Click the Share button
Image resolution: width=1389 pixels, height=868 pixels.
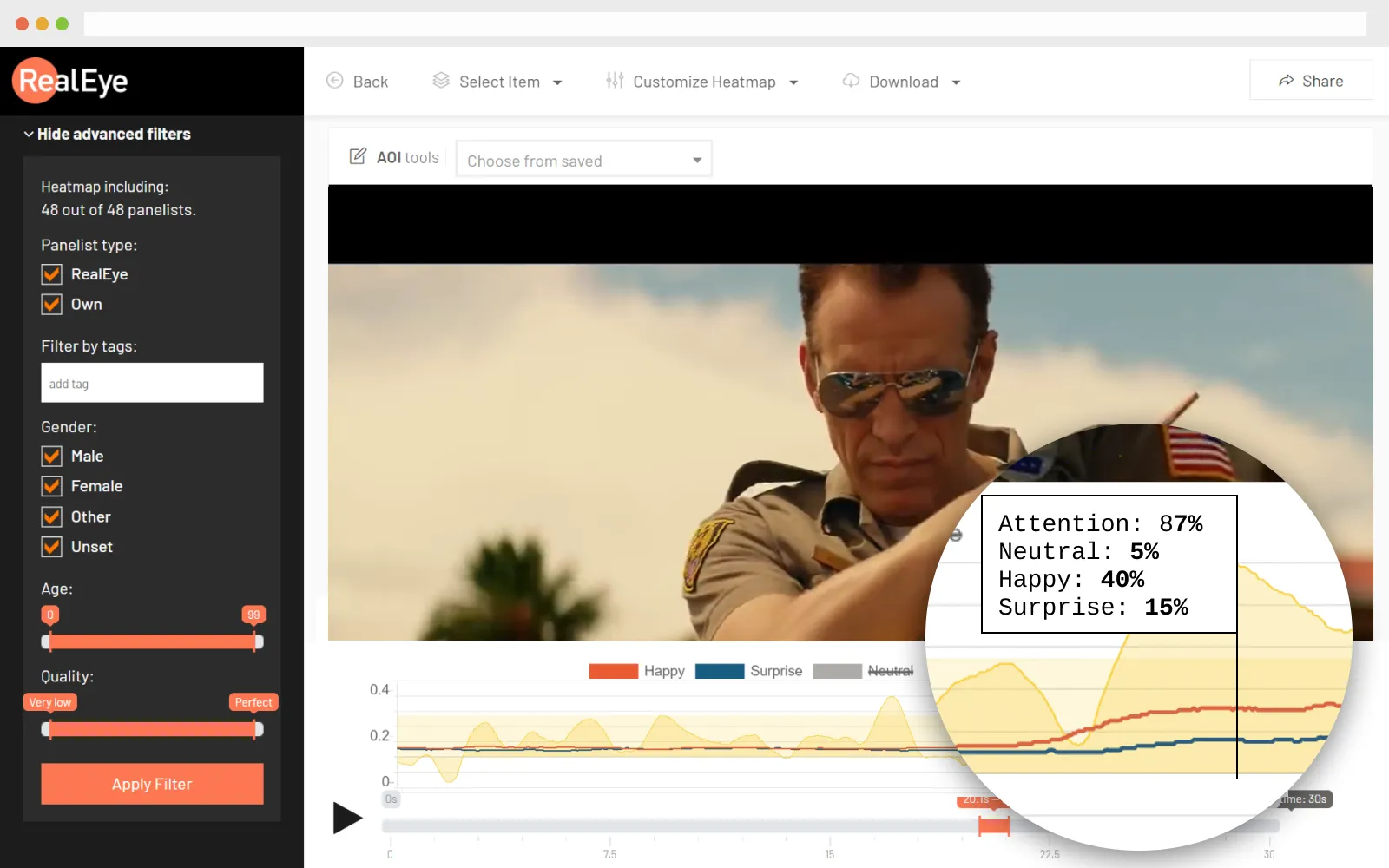point(1311,81)
